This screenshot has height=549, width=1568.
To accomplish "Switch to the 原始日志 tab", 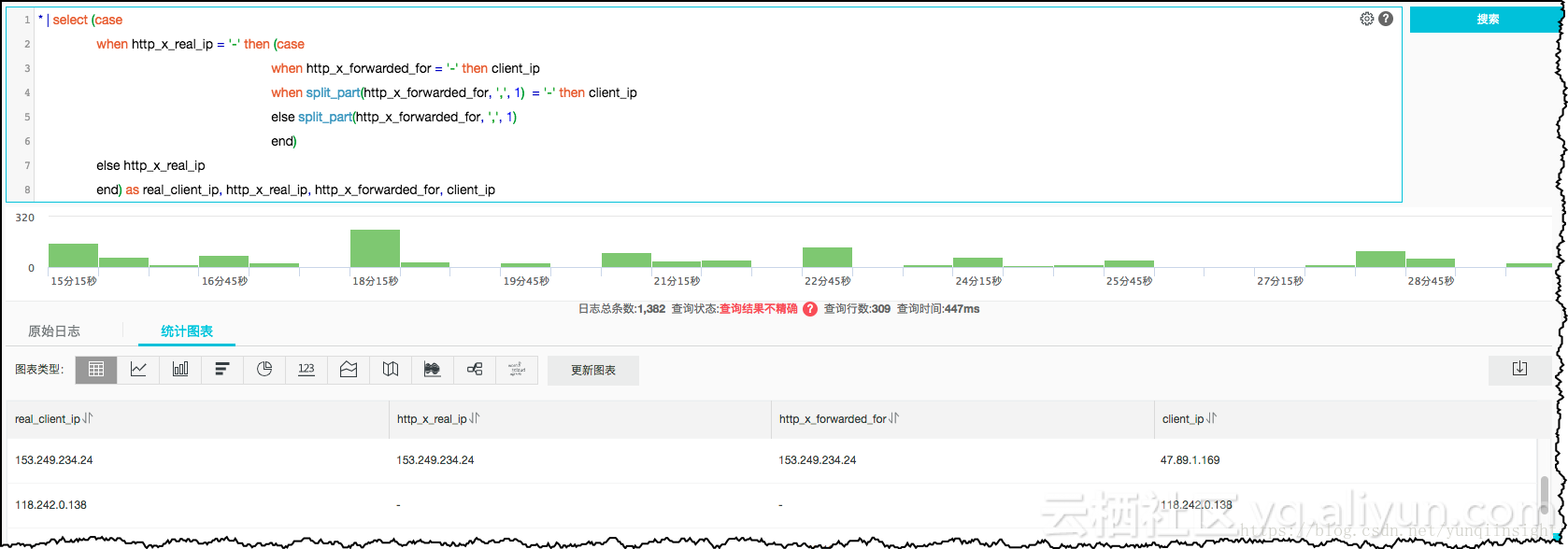I will (54, 331).
